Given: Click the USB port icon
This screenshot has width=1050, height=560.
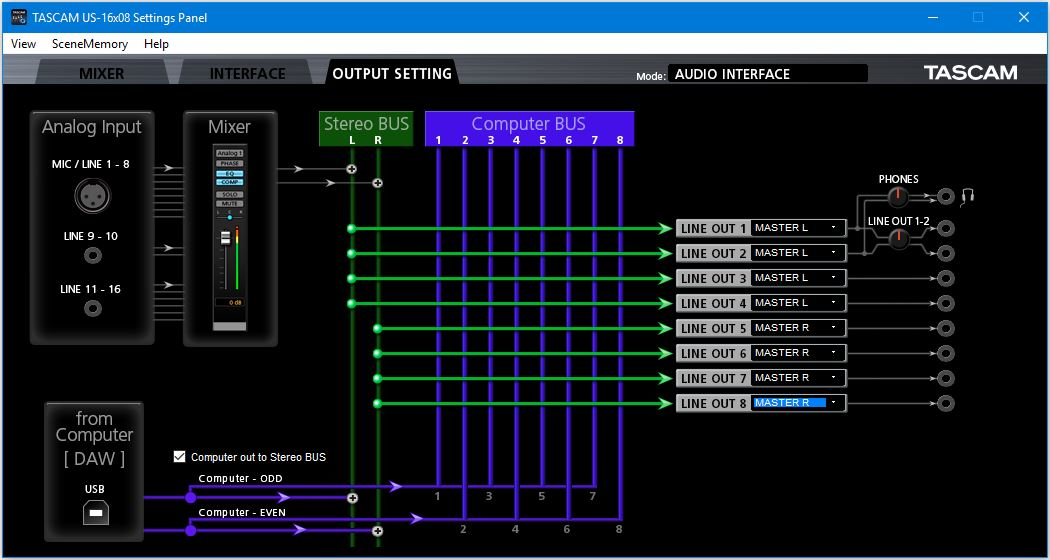Looking at the screenshot, I should coord(96,514).
